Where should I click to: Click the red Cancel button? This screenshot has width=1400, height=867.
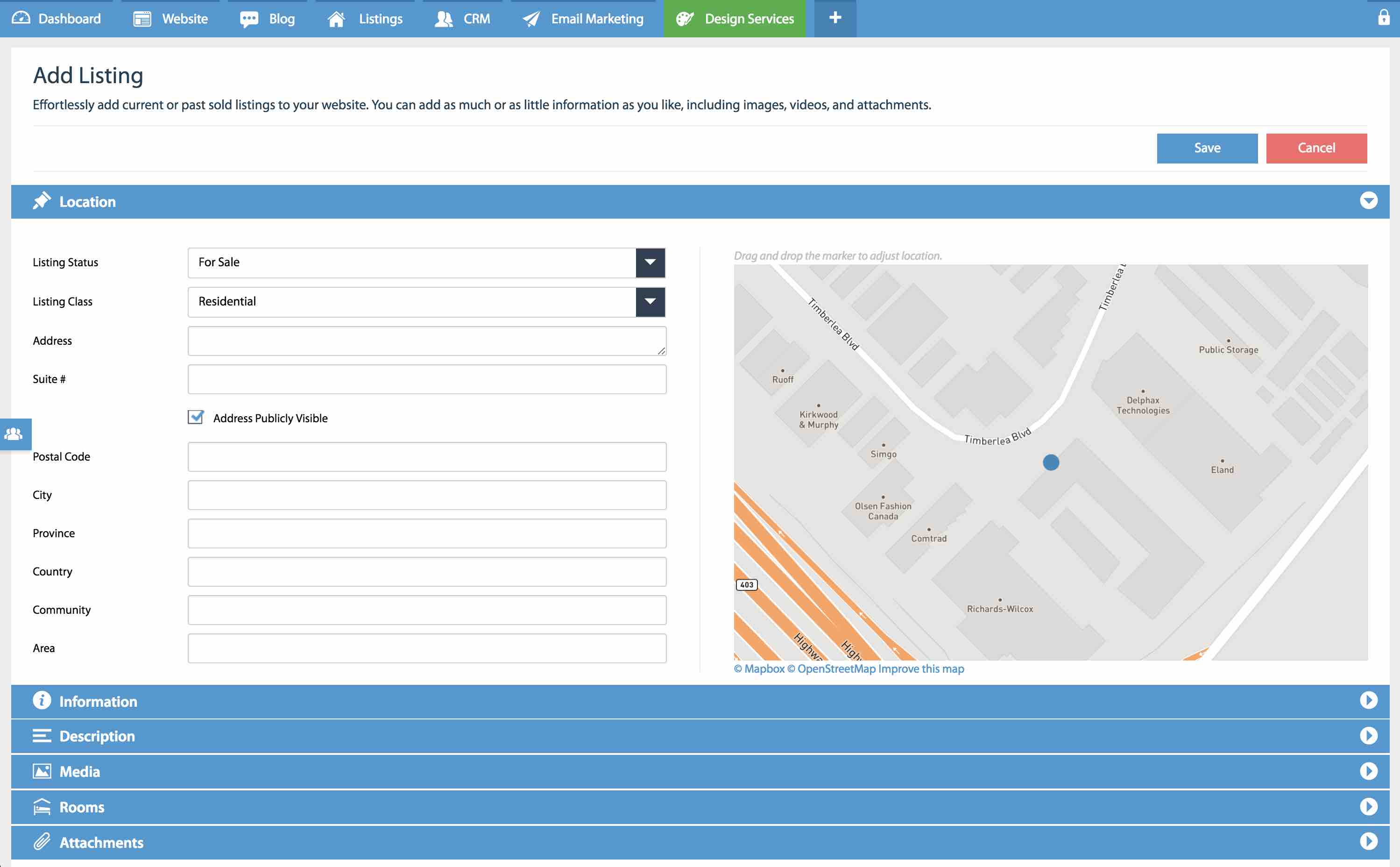tap(1316, 148)
